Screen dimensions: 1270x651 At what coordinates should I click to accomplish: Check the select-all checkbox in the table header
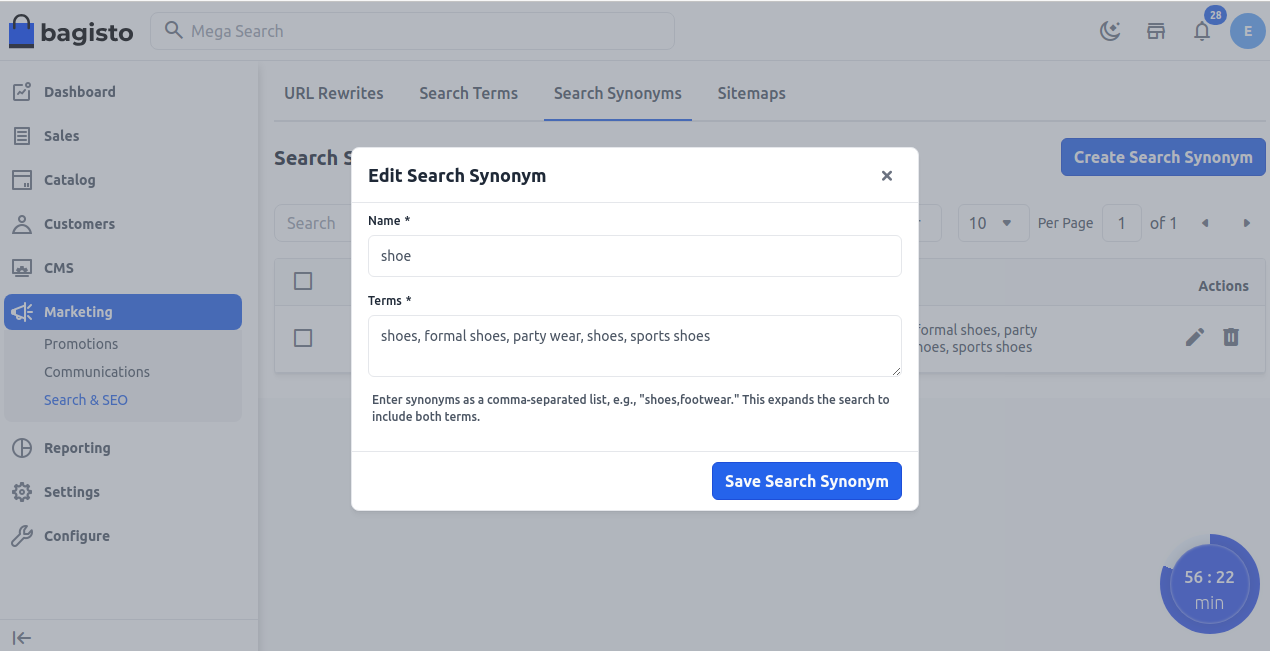click(303, 281)
